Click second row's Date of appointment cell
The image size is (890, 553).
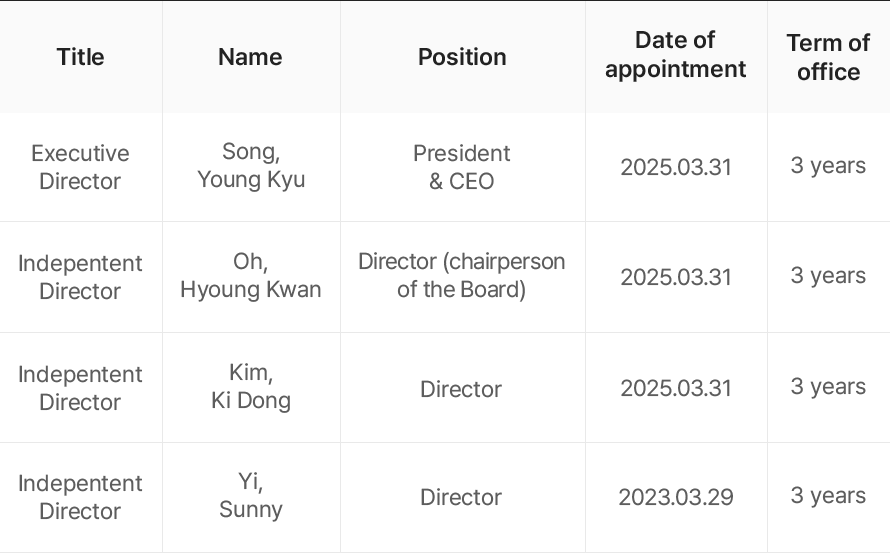(675, 277)
